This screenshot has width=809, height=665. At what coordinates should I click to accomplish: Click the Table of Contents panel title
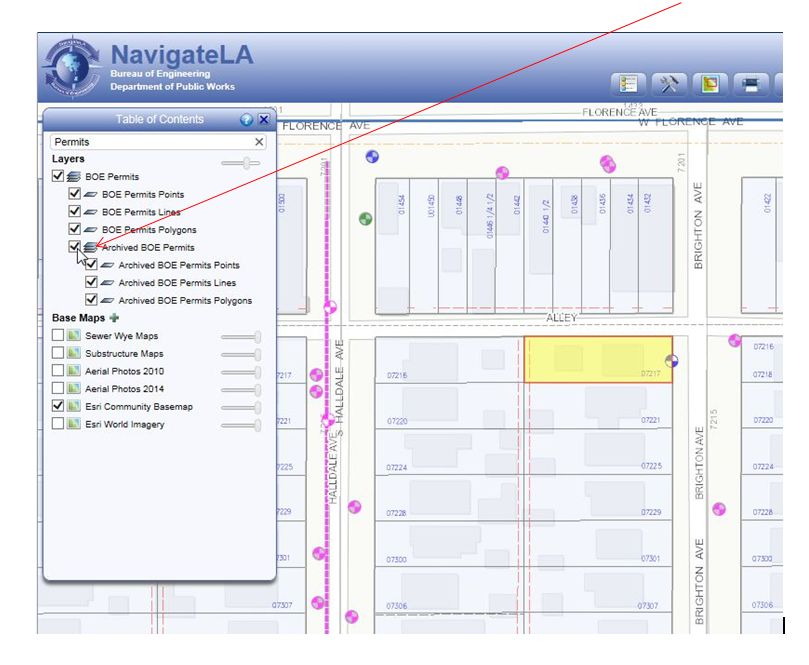coord(159,119)
